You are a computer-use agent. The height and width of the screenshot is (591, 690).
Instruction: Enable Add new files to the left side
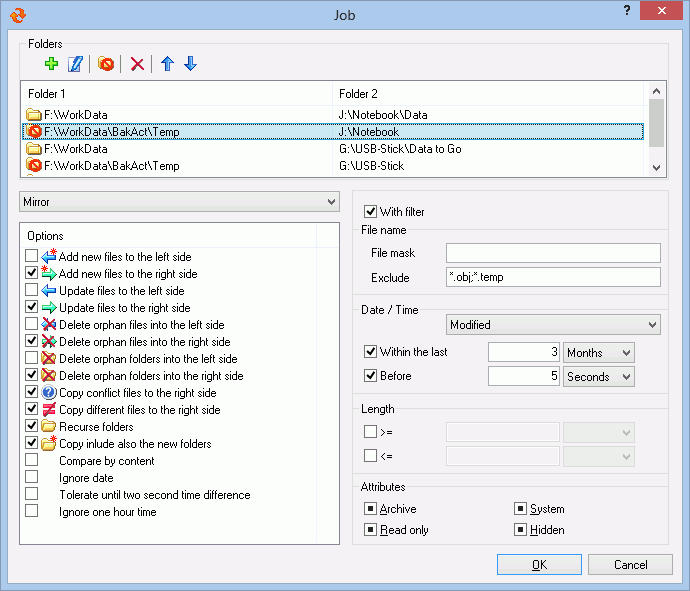pos(32,257)
